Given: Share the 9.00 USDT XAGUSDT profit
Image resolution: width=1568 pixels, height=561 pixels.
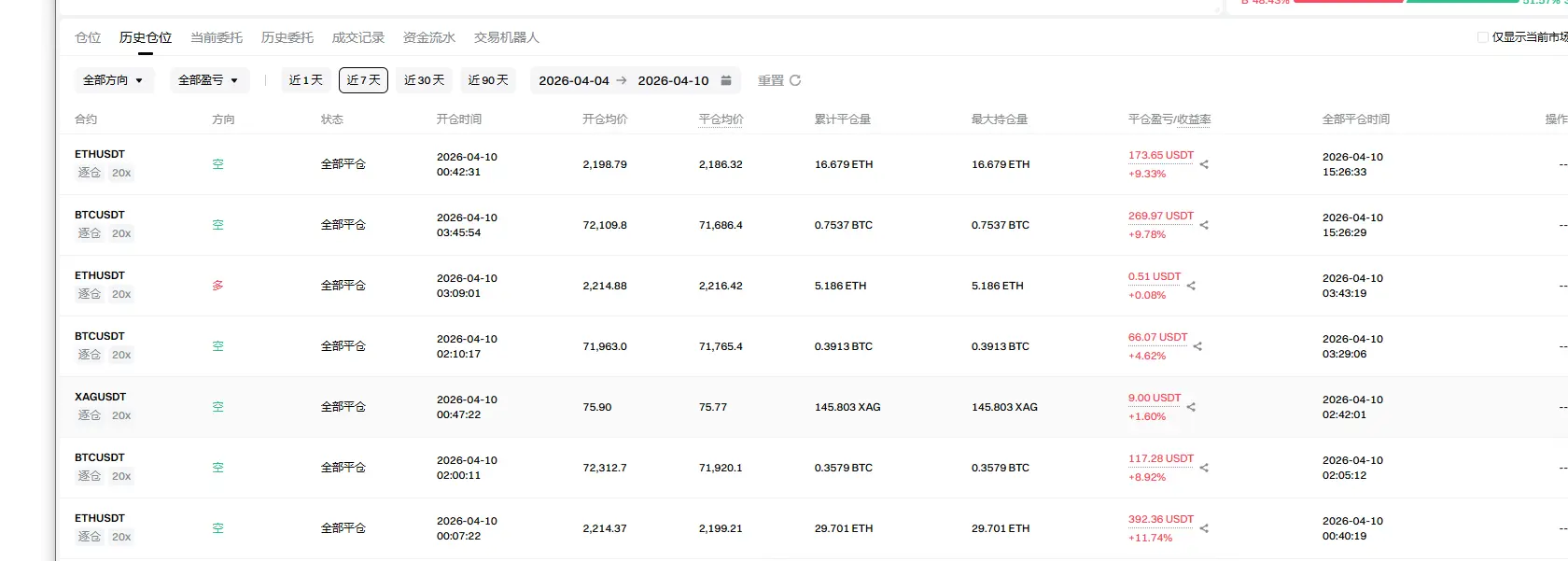Looking at the screenshot, I should tap(1191, 407).
